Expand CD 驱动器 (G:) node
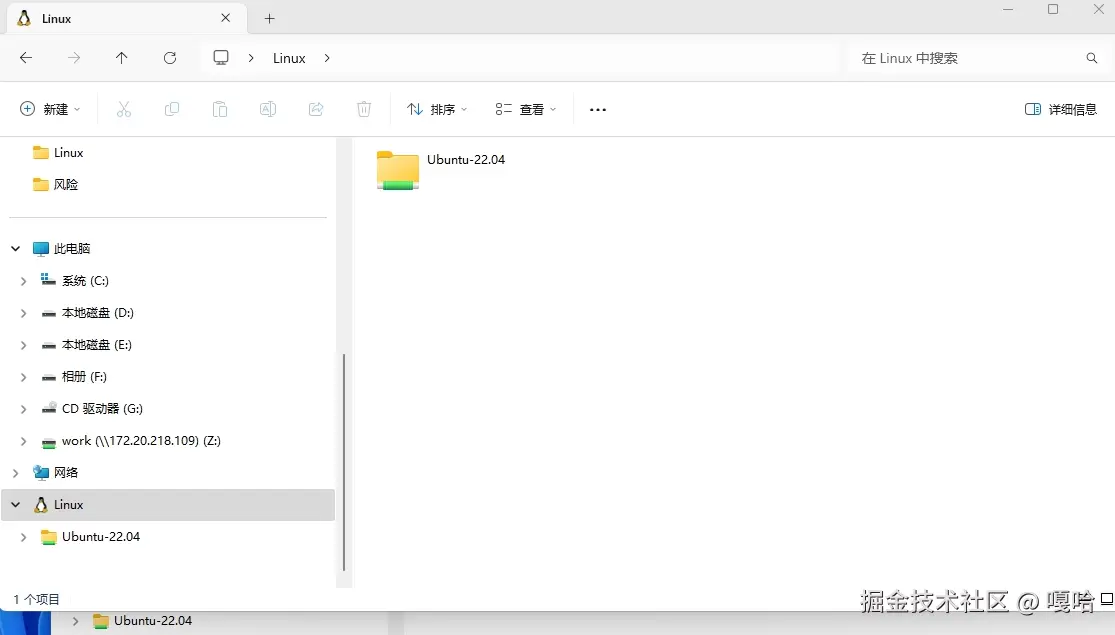 (x=23, y=409)
